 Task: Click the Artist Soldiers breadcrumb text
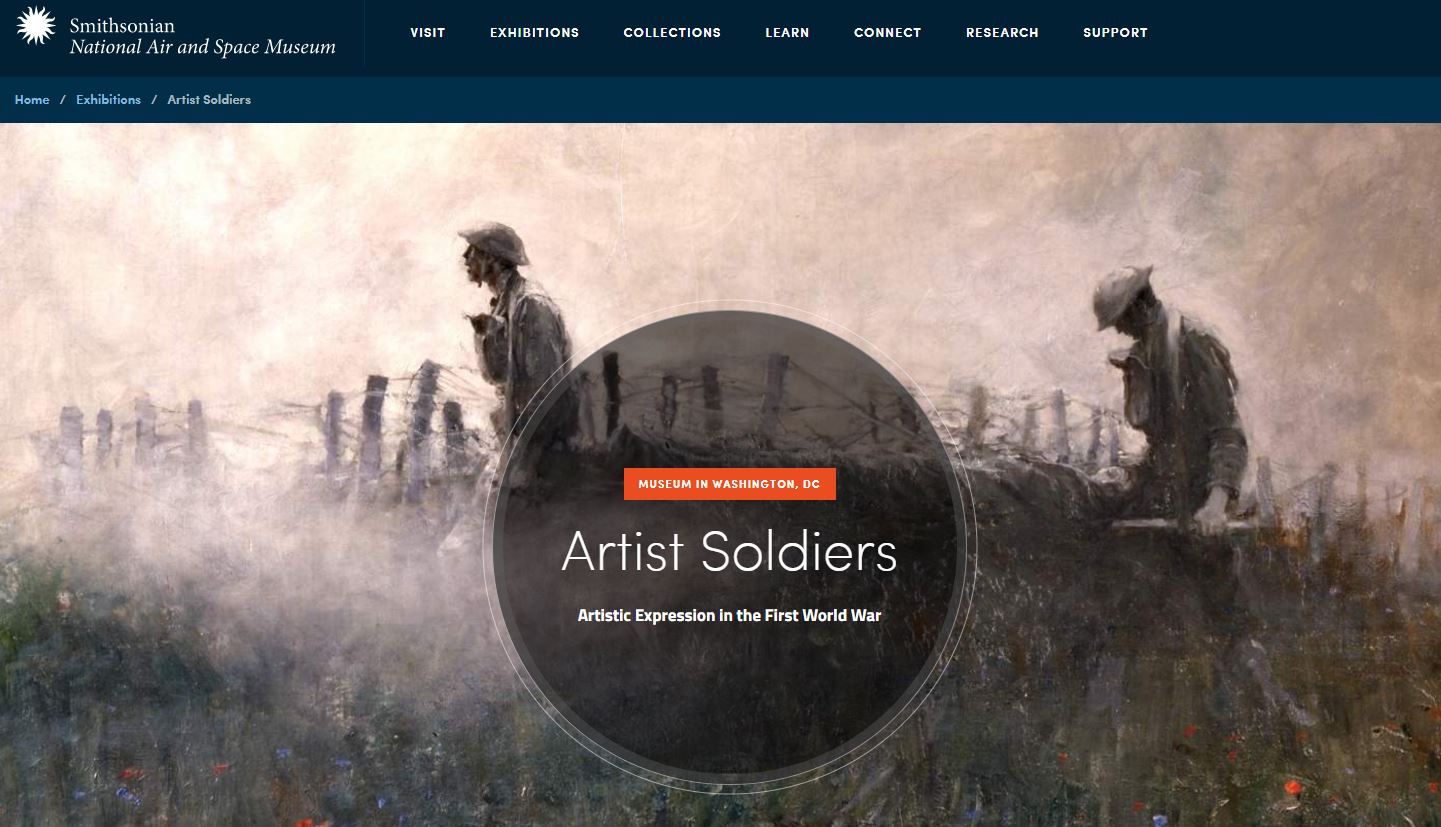[209, 100]
